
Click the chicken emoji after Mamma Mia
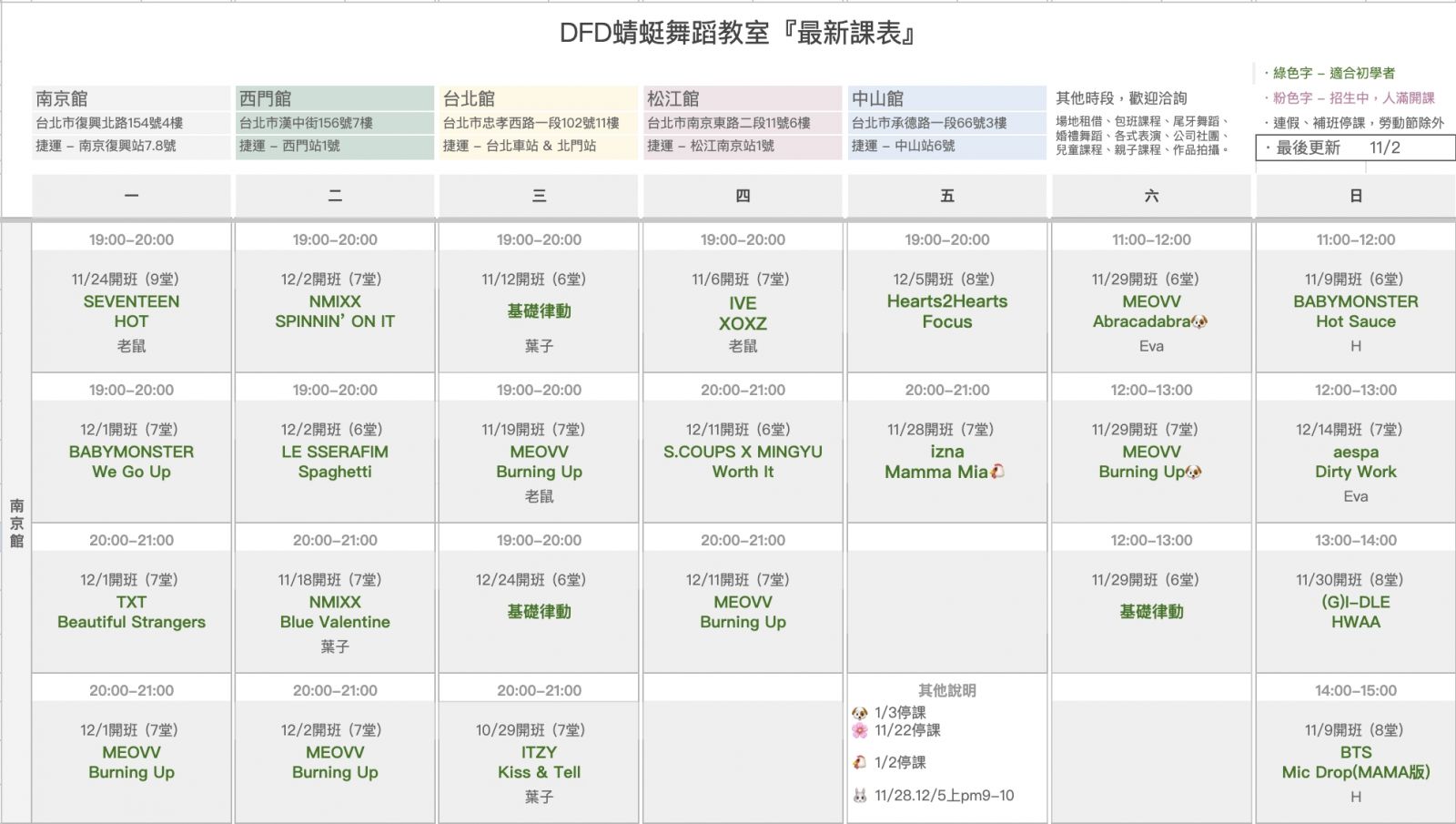point(997,472)
